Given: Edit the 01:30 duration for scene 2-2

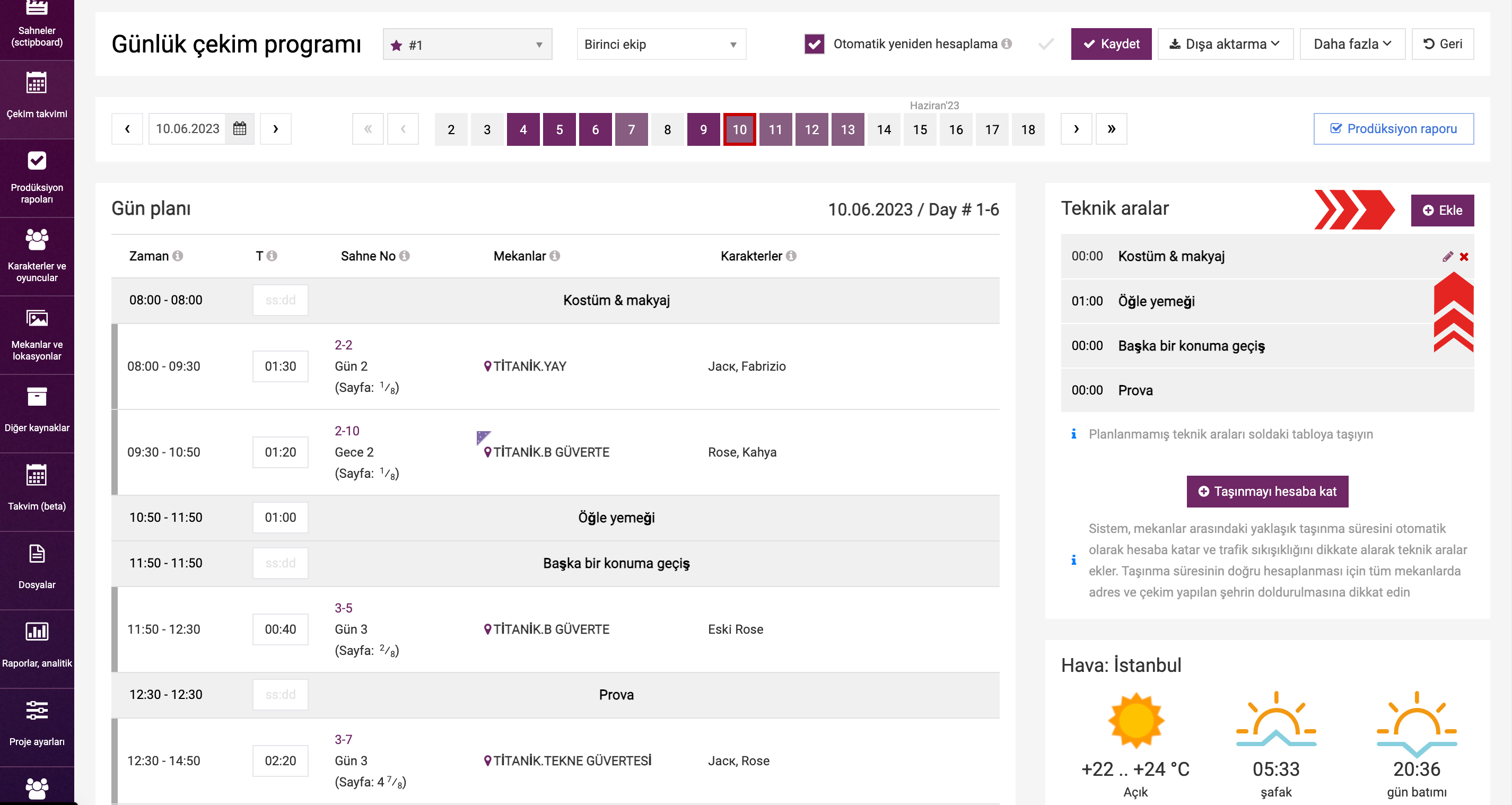Looking at the screenshot, I should 281,366.
